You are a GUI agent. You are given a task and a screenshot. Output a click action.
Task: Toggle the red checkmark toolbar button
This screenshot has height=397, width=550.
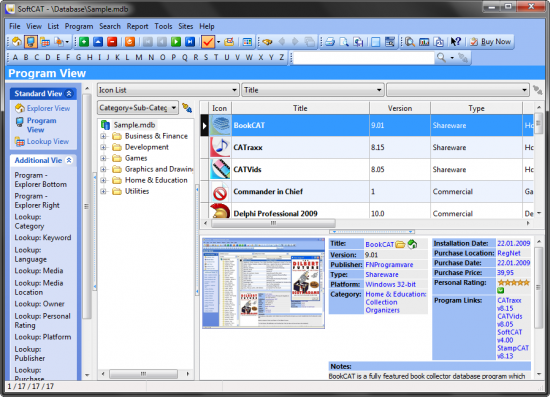point(208,42)
